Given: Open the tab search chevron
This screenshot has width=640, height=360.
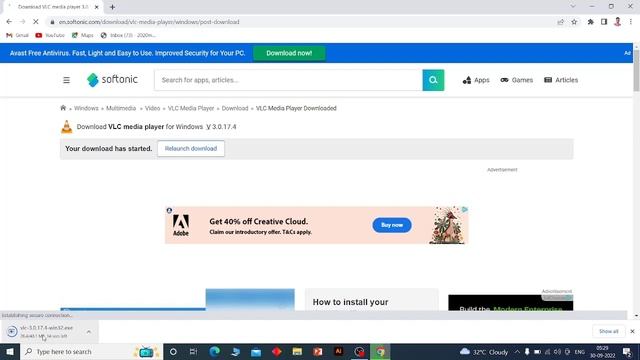Looking at the screenshot, I should point(573,7).
